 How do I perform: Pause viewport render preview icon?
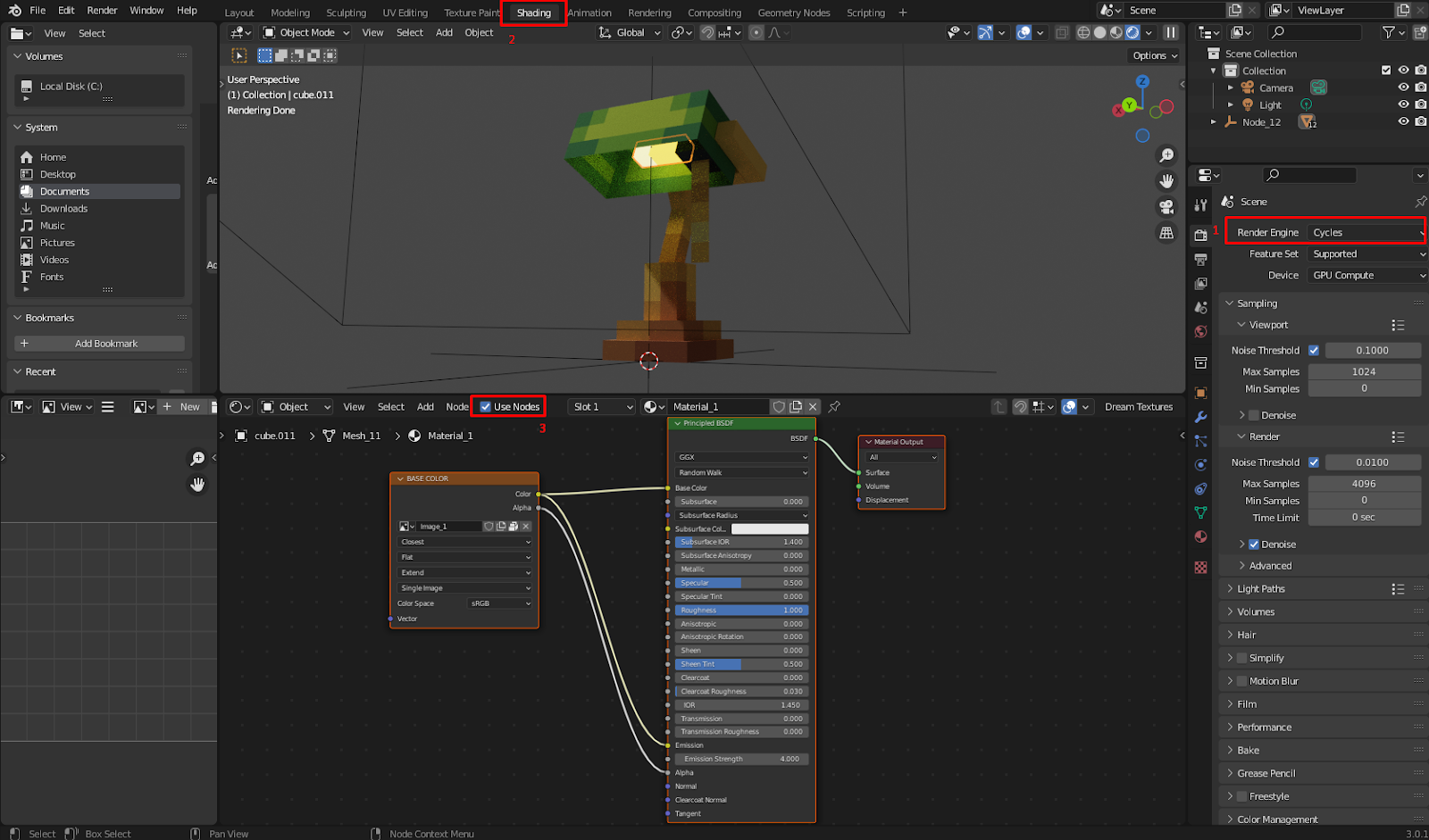click(x=1171, y=32)
